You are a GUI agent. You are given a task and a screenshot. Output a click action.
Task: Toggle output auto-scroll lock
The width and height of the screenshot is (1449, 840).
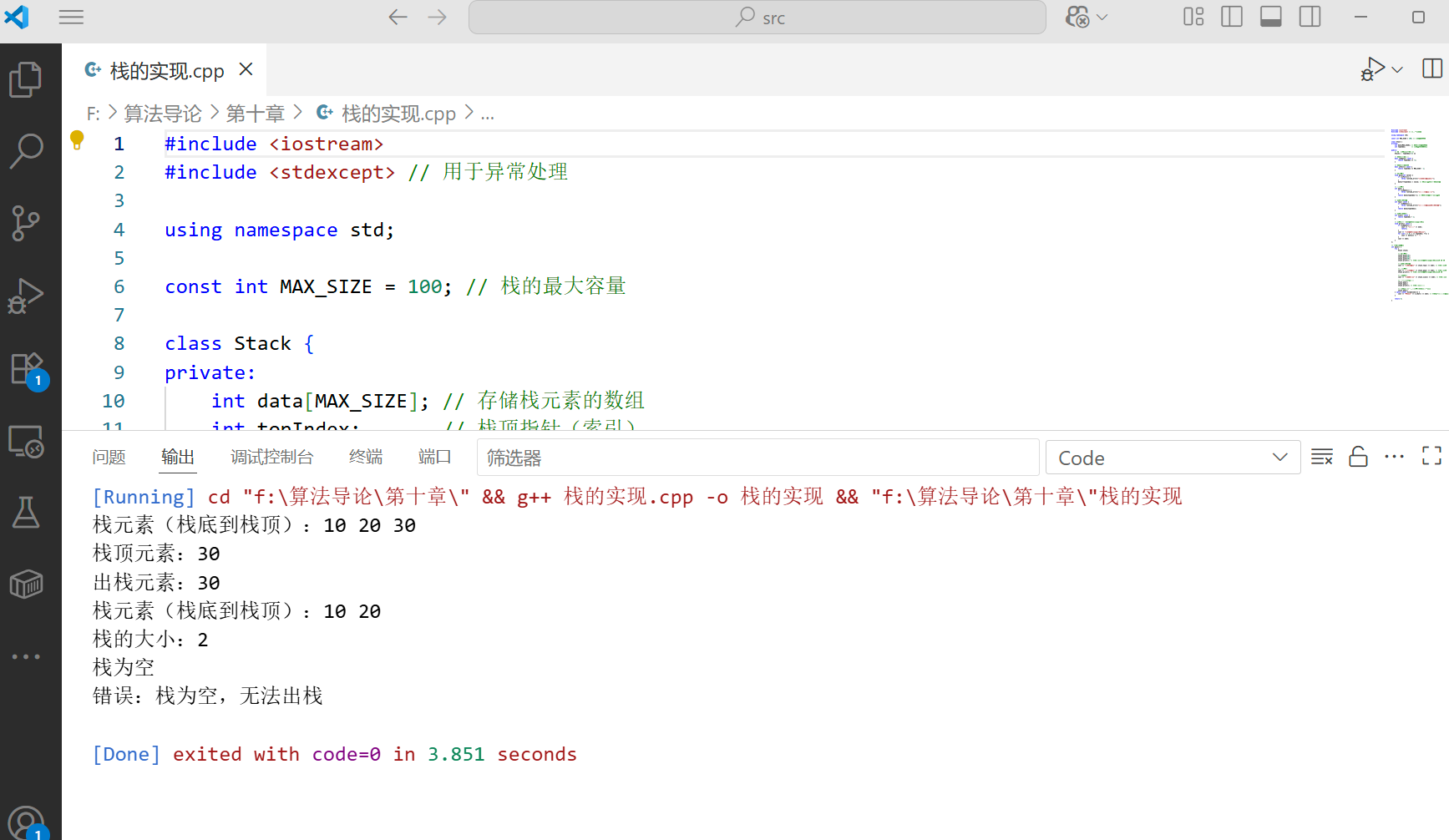click(x=1359, y=457)
